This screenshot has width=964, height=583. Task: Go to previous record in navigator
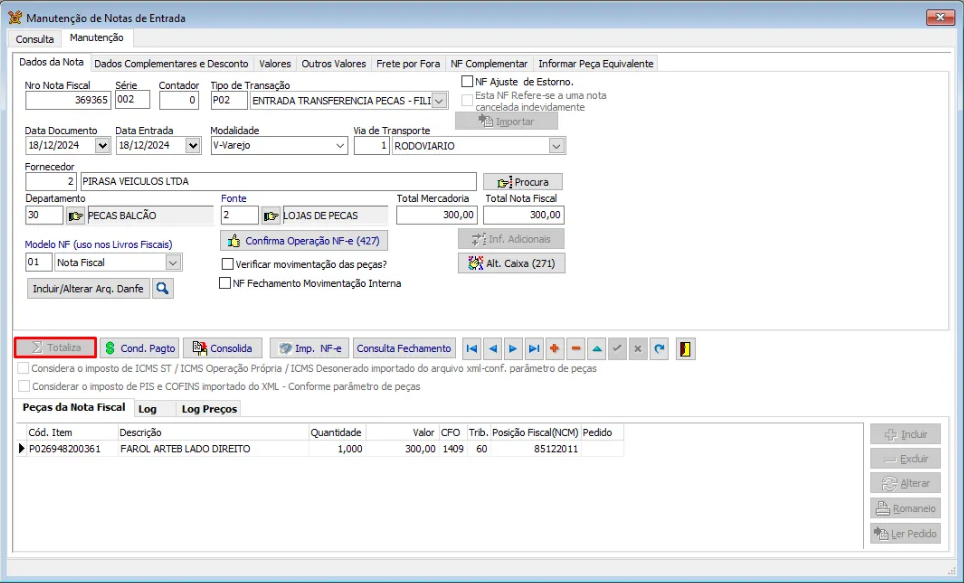click(492, 349)
